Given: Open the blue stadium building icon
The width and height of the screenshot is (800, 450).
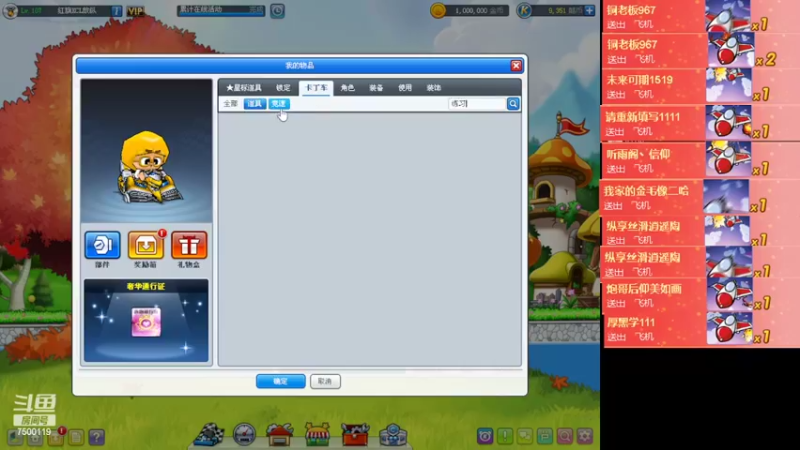Looking at the screenshot, I should 393,435.
